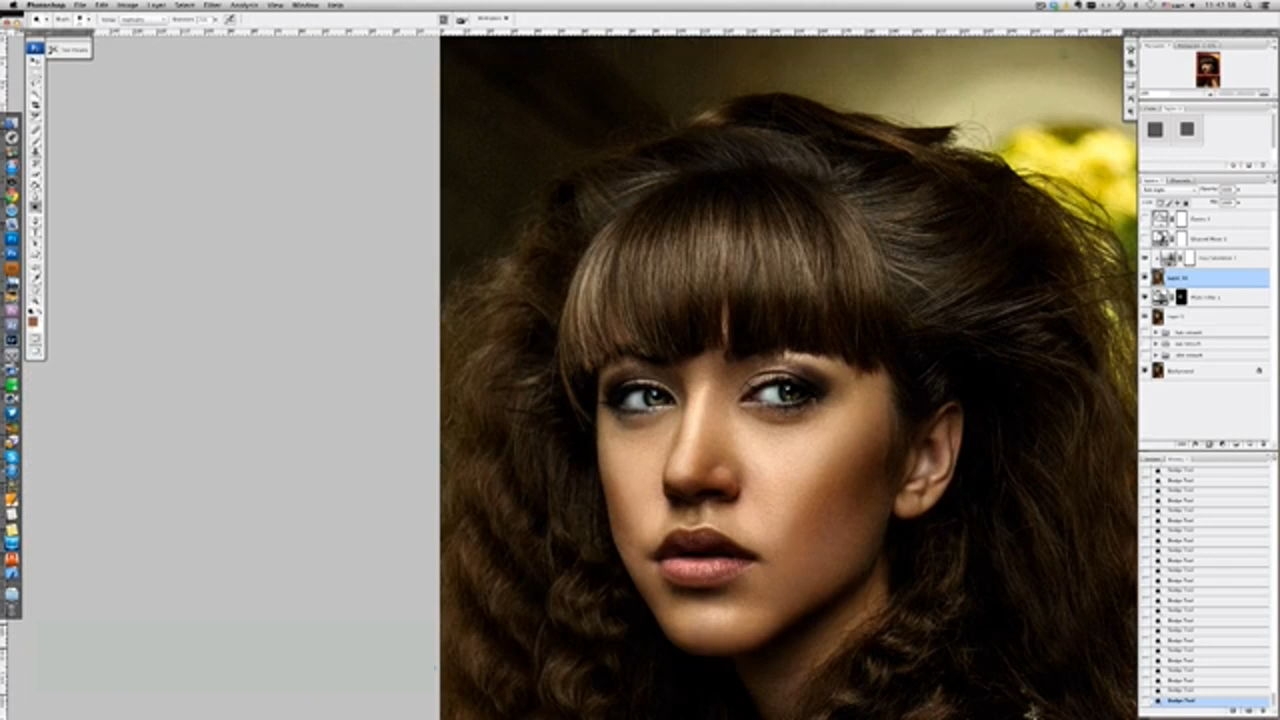The width and height of the screenshot is (1280, 720).
Task: Select the Pen tool
Action: coord(36,219)
